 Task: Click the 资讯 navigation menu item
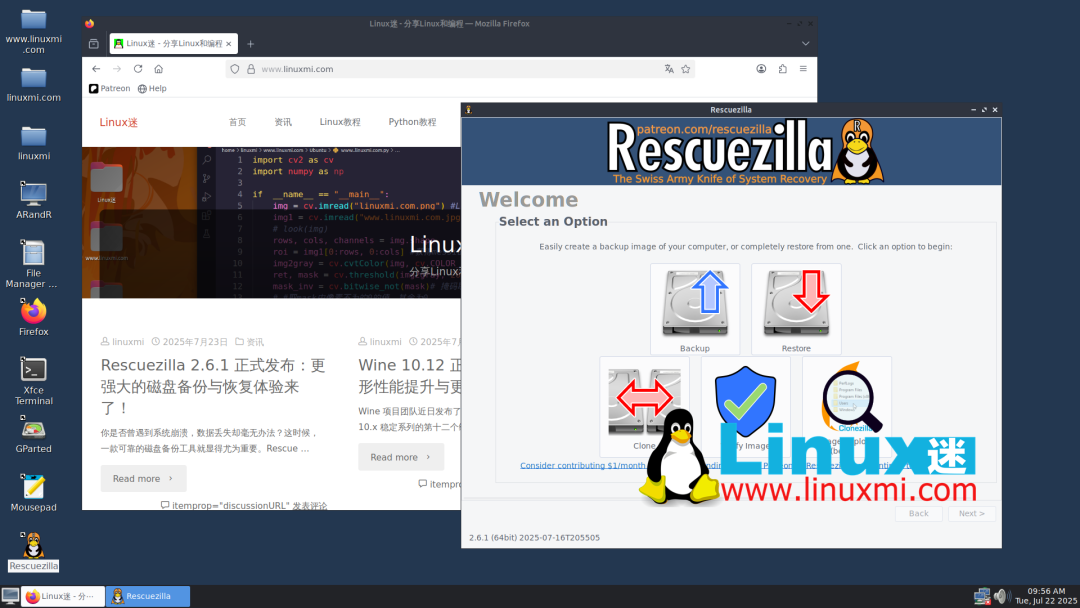[x=283, y=122]
